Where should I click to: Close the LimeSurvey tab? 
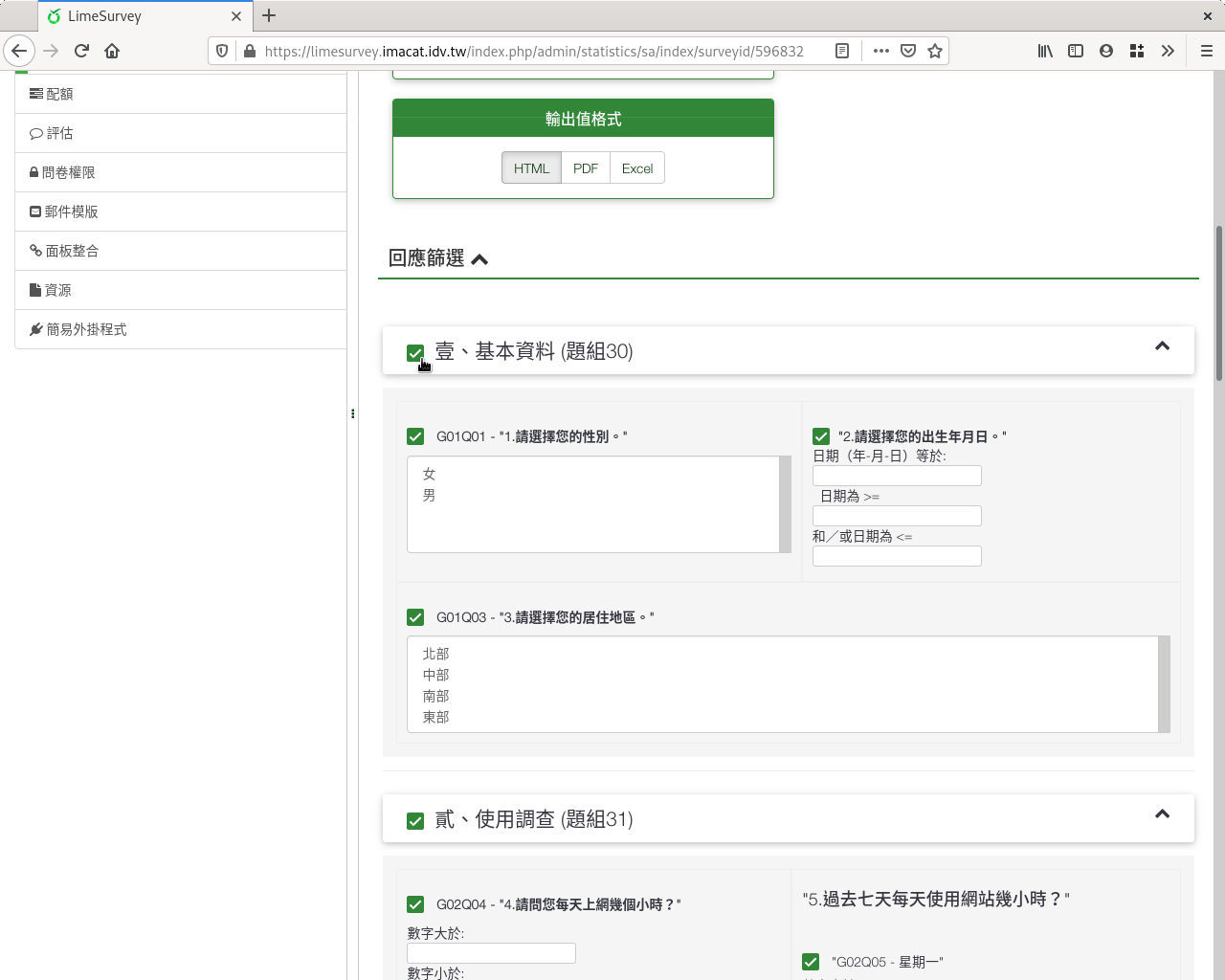pyautogui.click(x=236, y=16)
